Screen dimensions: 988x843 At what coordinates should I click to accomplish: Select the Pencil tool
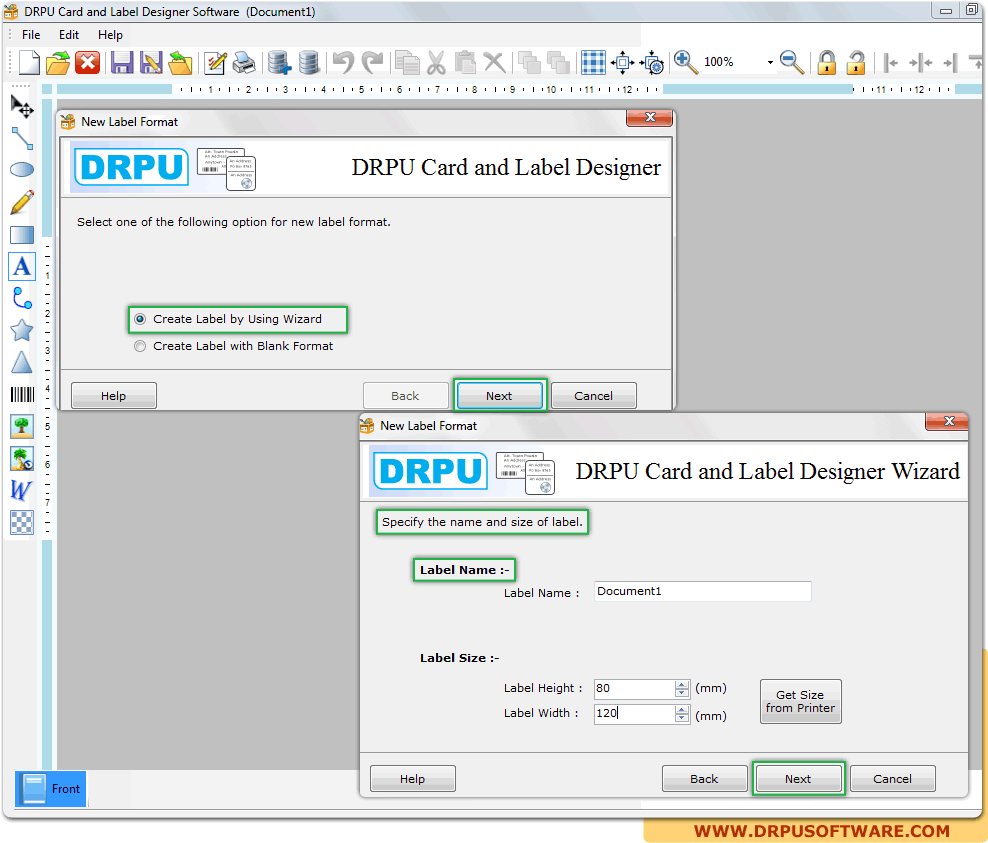22,202
